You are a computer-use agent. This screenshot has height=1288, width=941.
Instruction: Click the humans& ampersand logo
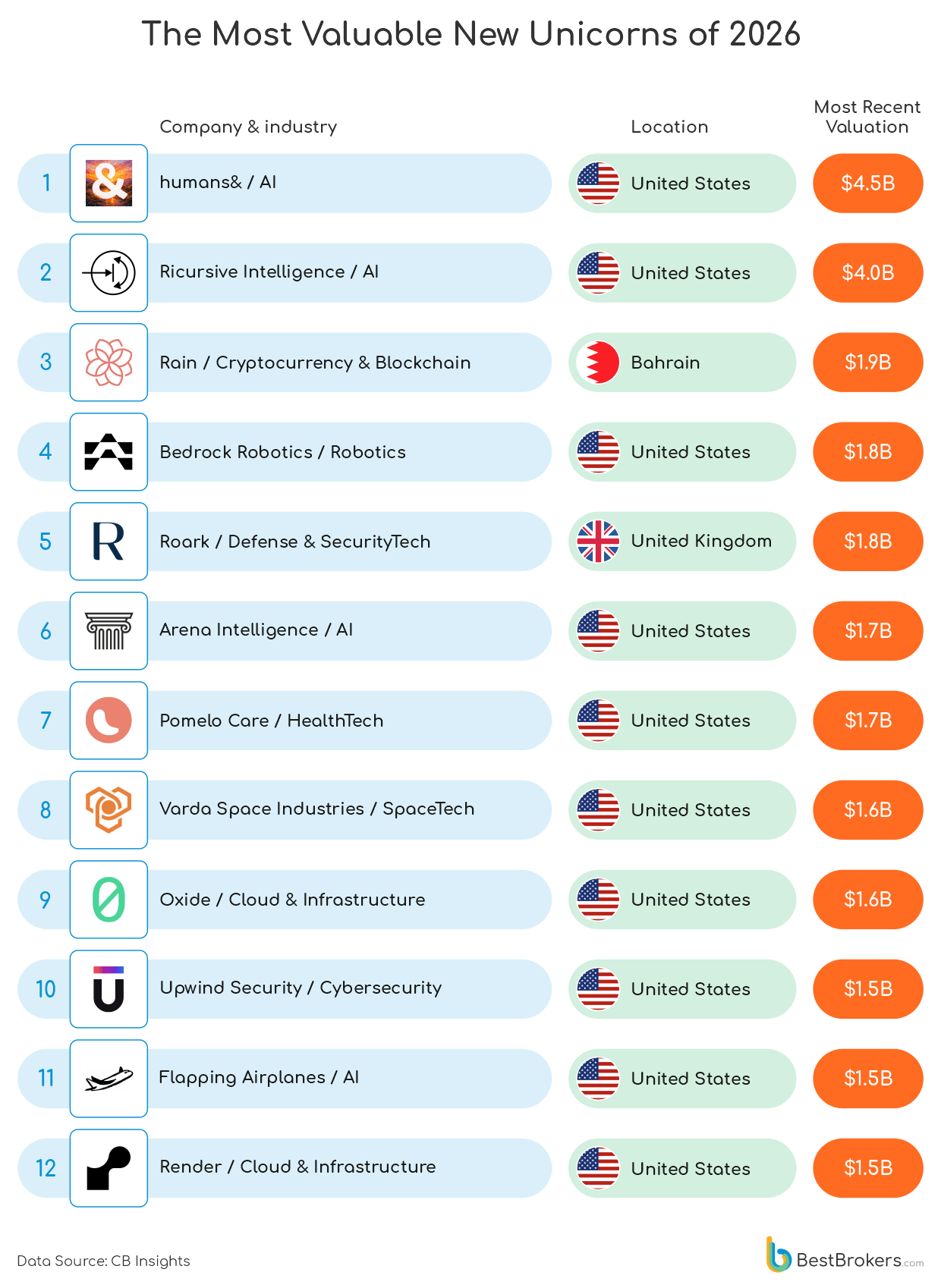point(109,183)
